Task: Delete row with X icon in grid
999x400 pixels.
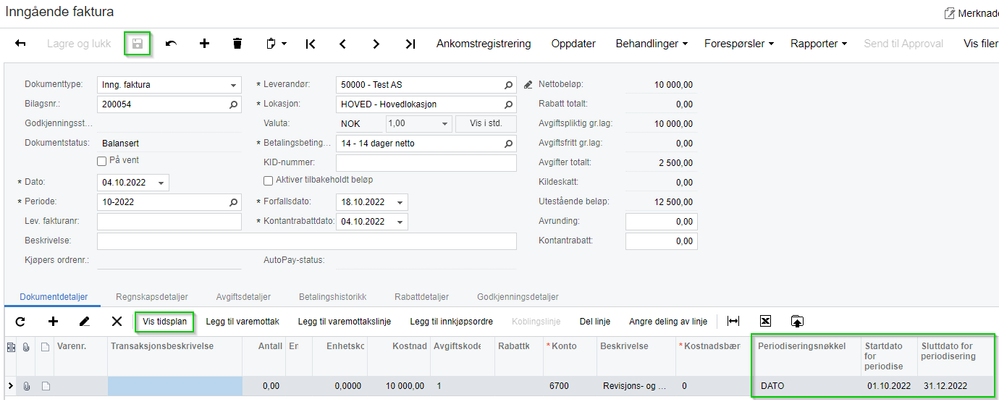Action: tap(117, 322)
